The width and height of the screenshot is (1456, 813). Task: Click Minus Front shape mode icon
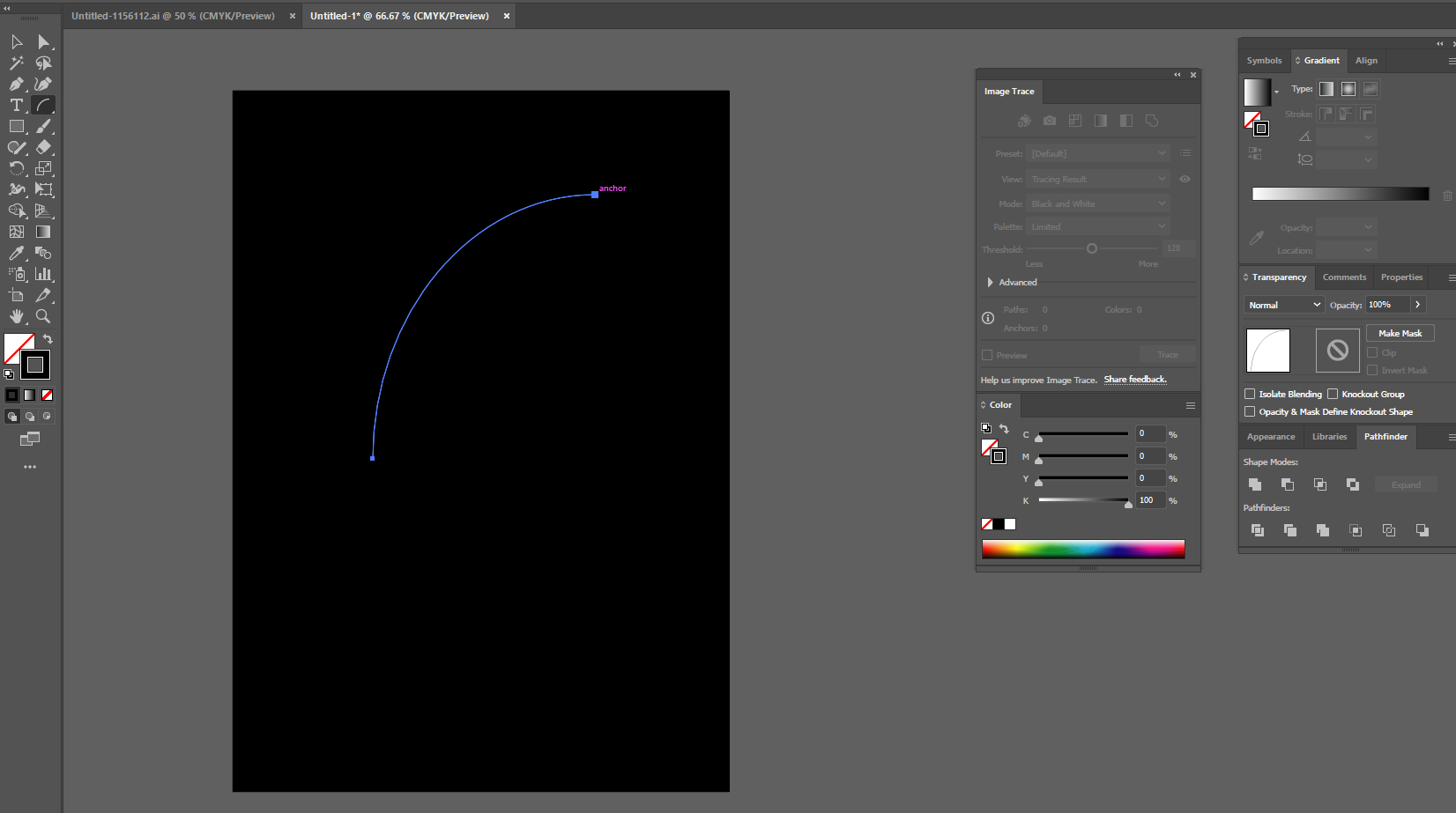coord(1288,484)
